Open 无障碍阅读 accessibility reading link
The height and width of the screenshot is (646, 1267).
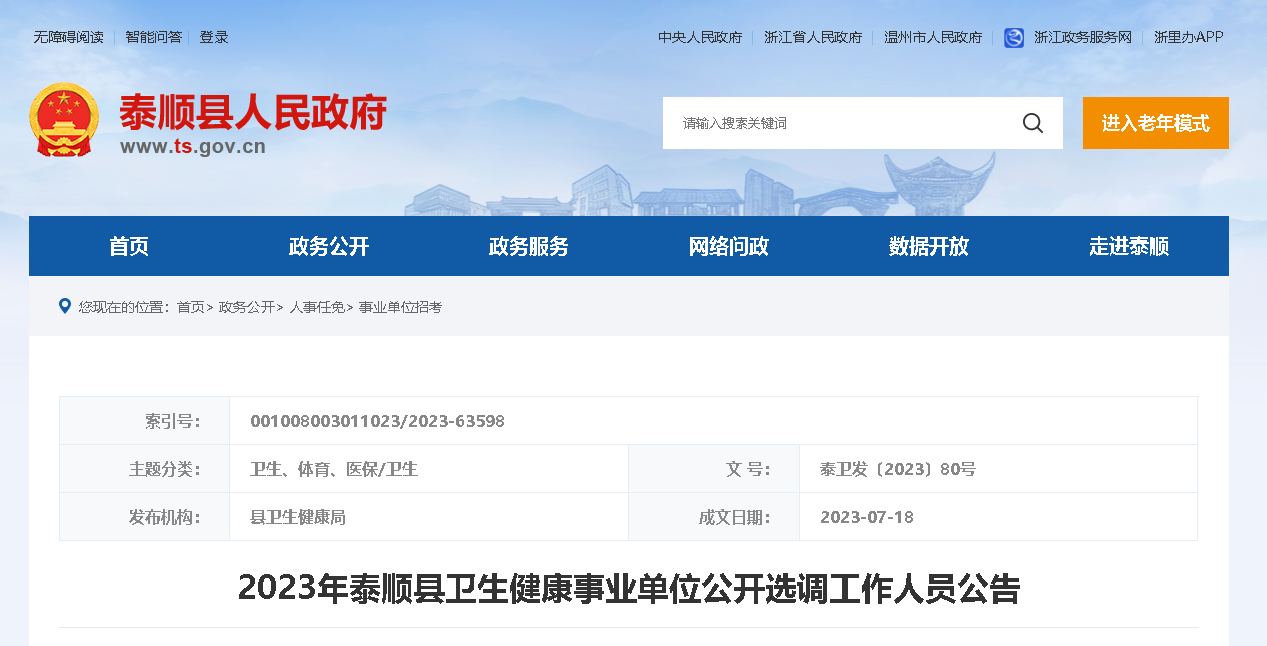[68, 37]
